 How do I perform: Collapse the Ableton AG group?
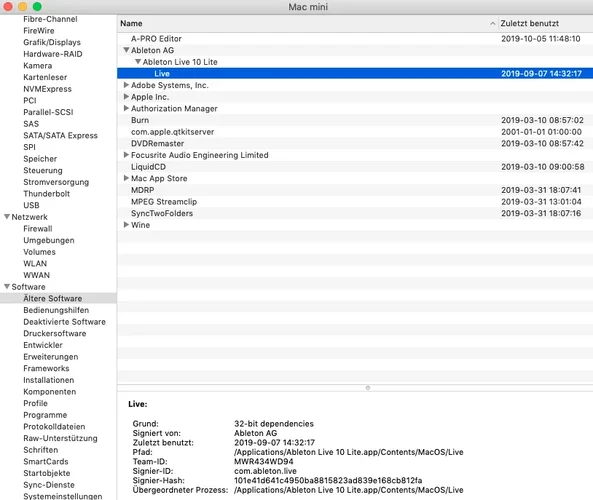coord(126,50)
